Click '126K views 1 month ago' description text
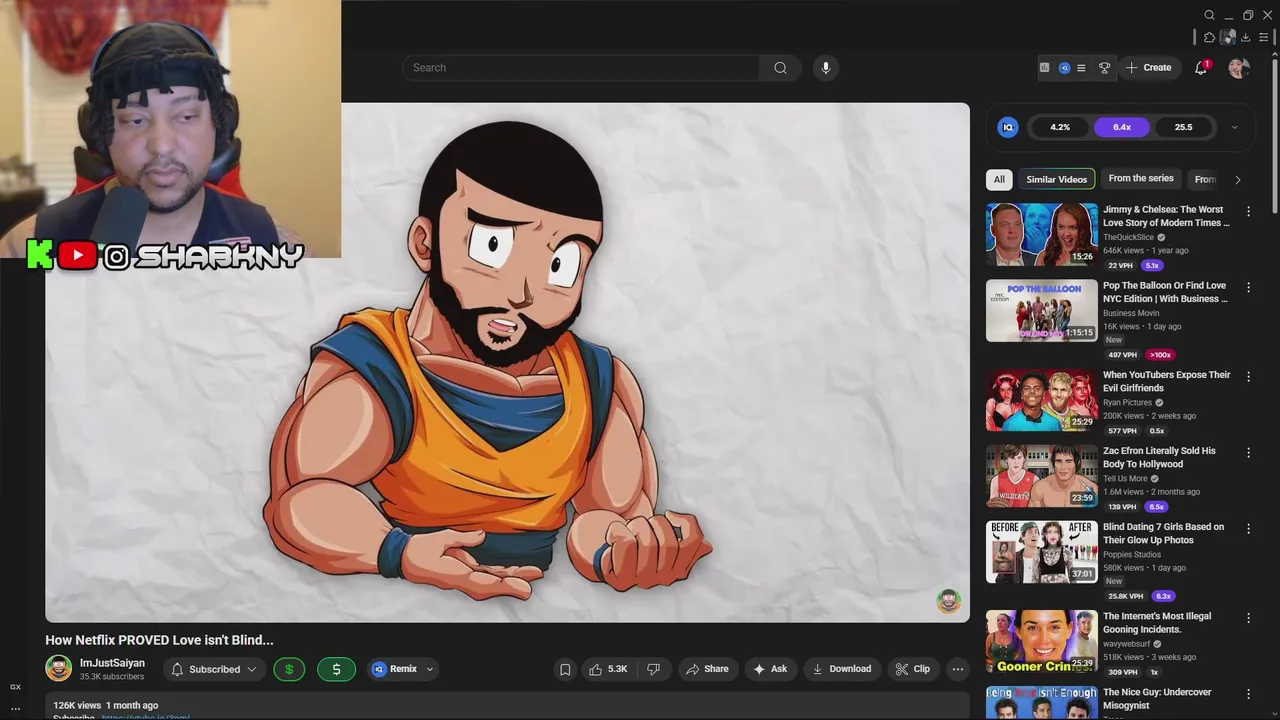 tap(105, 705)
